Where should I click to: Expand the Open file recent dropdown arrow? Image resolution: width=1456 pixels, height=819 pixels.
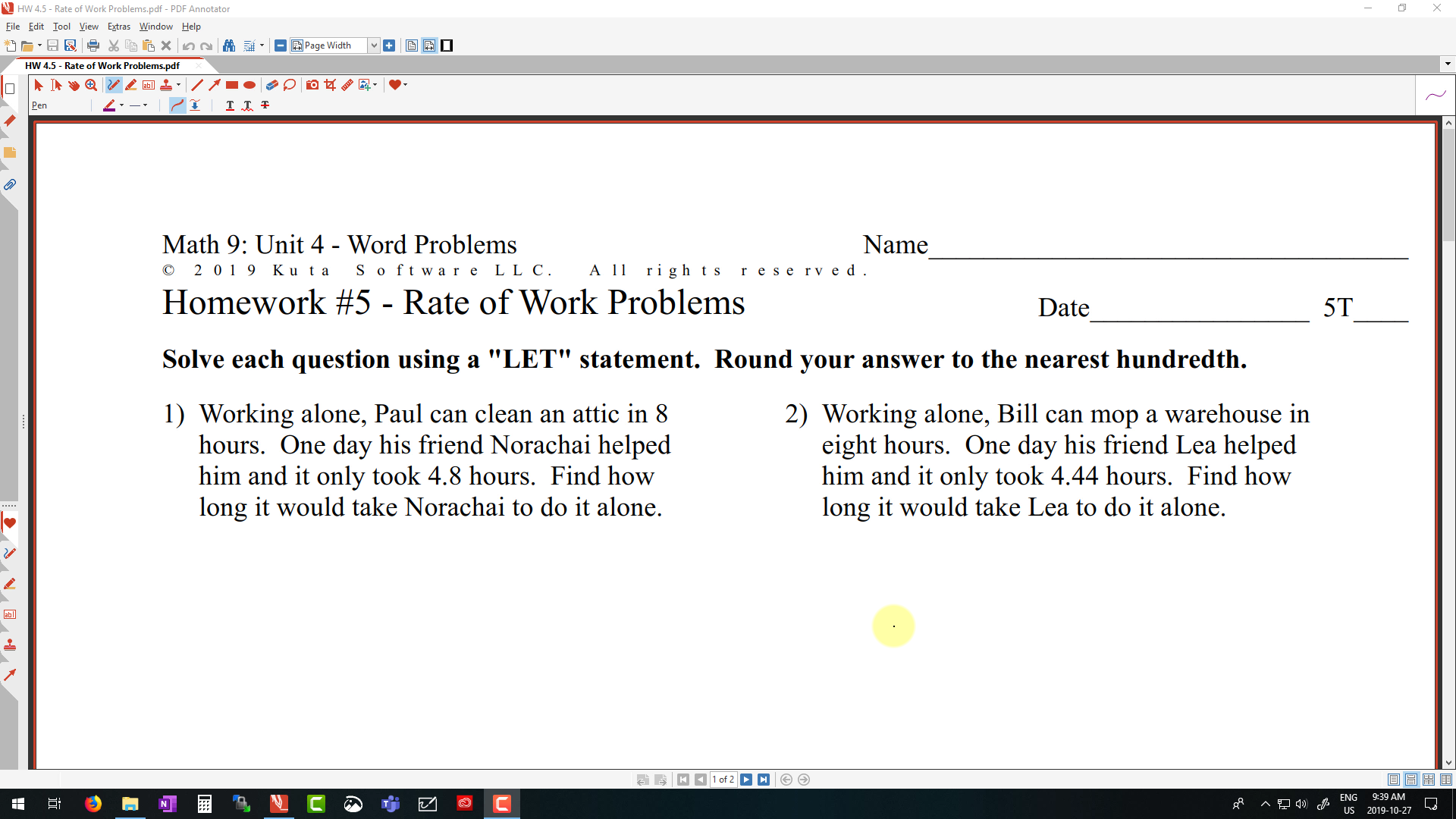39,45
